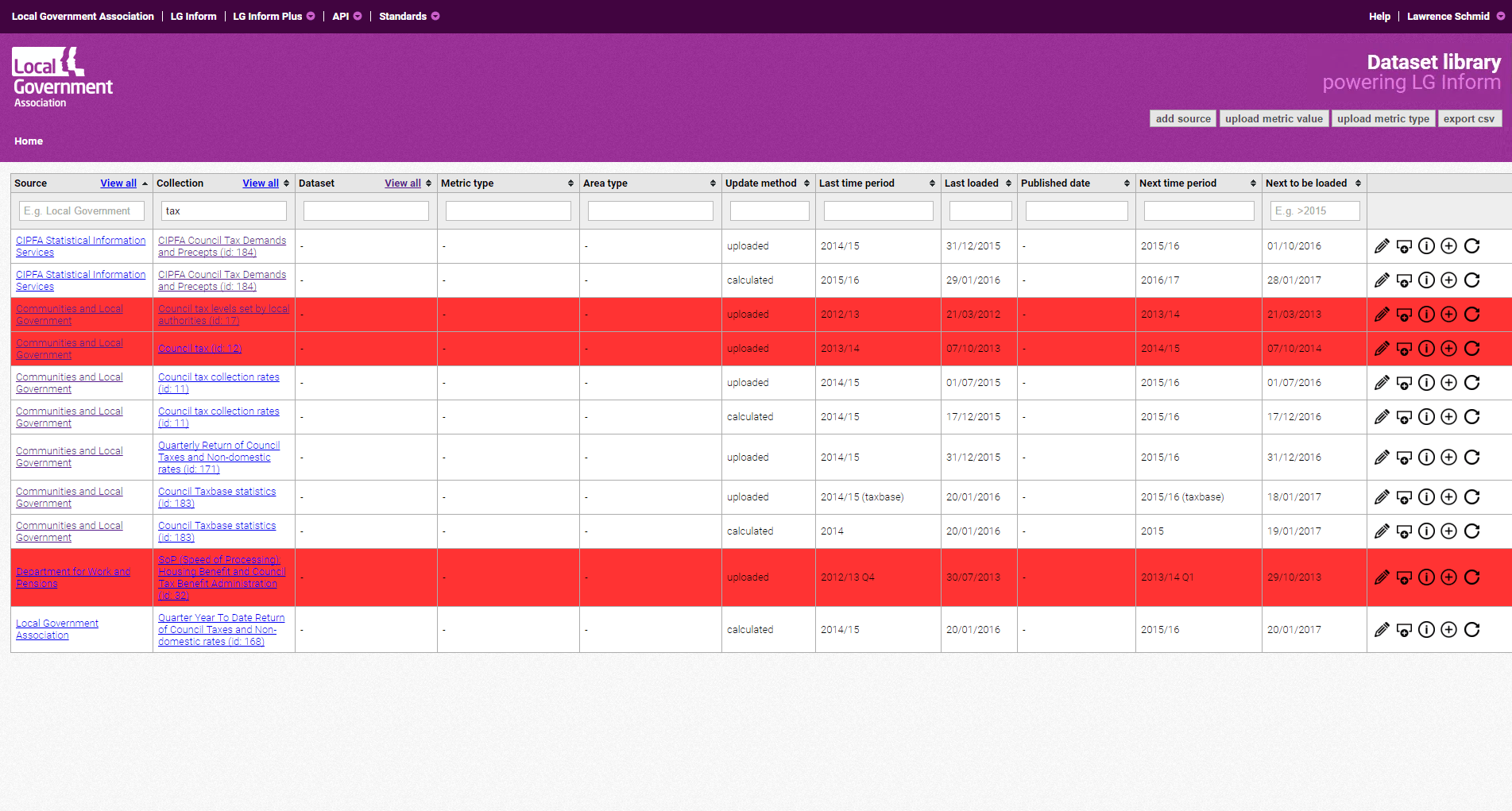Screen dimensions: 1512x811
Task: Click info icon in the Quarterly Return of Council Taxes row
Action: point(1426,458)
